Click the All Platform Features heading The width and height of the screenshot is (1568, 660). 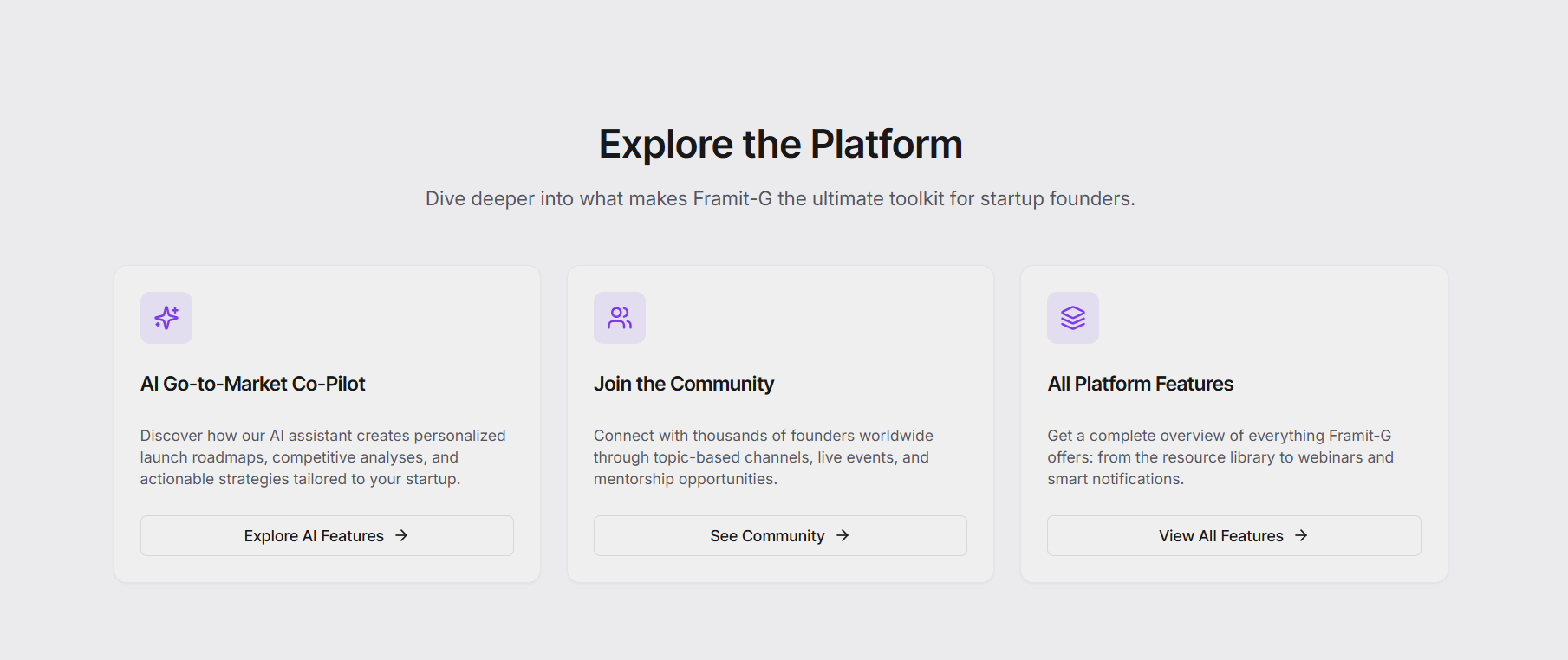[1140, 384]
